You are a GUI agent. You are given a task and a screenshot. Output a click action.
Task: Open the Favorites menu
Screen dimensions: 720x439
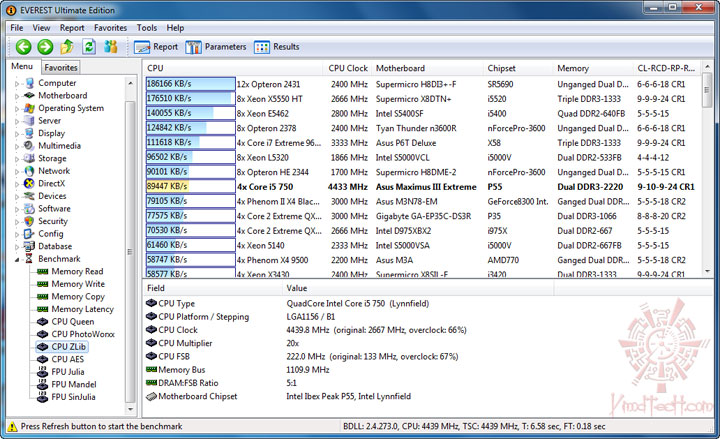[110, 28]
